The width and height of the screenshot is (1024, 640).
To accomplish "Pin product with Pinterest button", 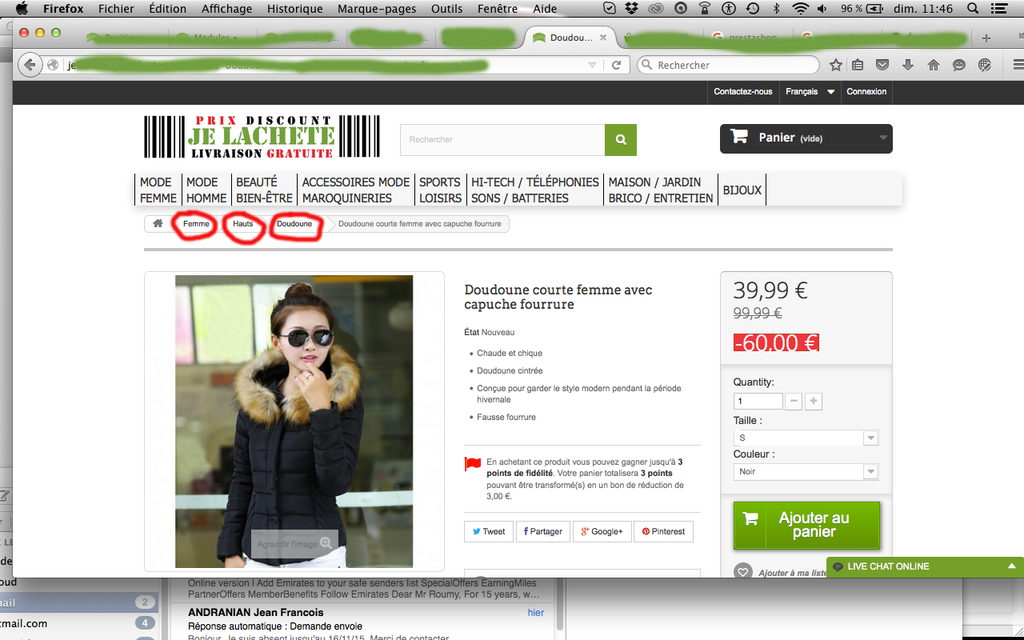I will [663, 532].
